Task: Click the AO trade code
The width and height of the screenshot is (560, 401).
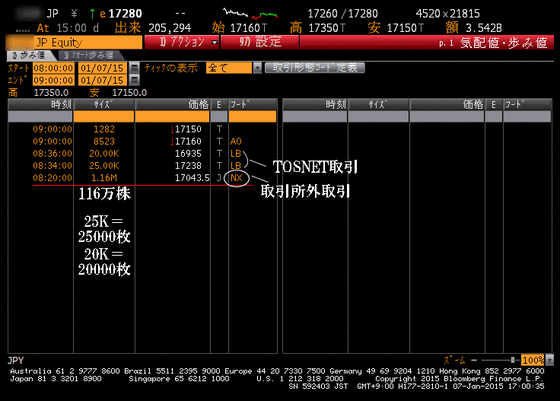Action: 236,141
